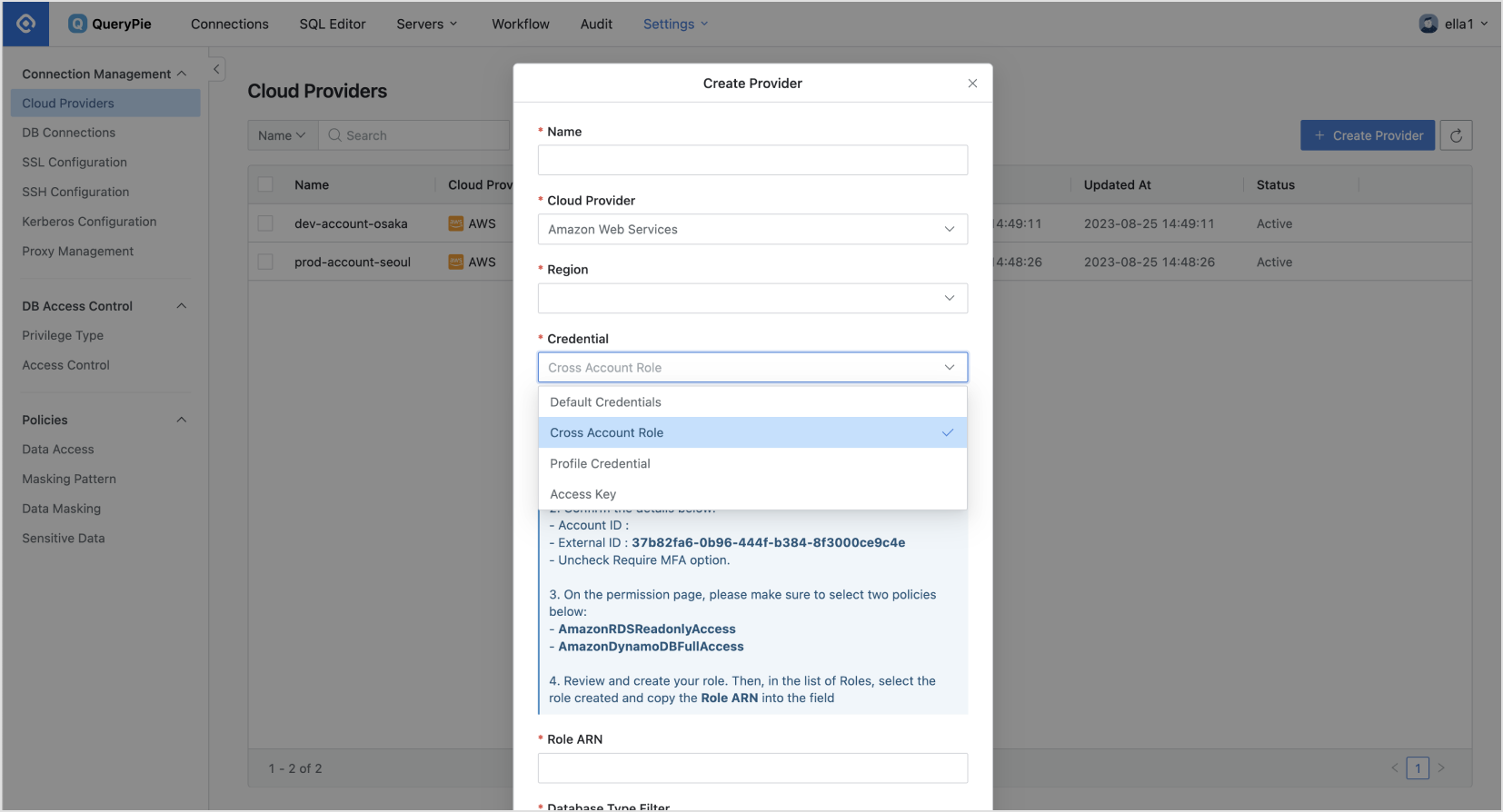The width and height of the screenshot is (1503, 812).
Task: Collapse the DB Access Control section
Action: coord(182,306)
